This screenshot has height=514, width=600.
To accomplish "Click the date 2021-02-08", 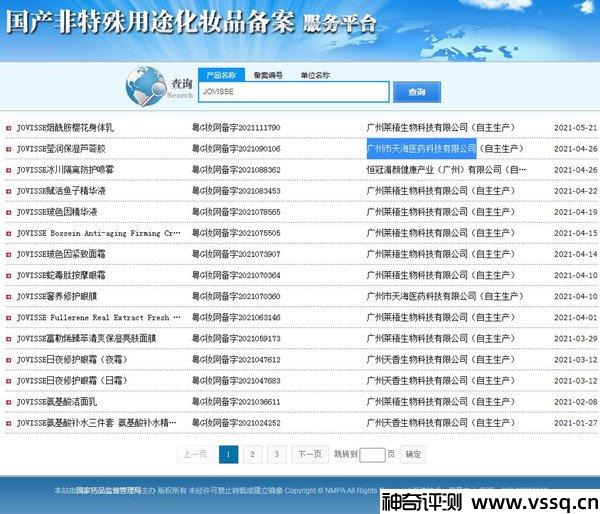I will (x=576, y=402).
